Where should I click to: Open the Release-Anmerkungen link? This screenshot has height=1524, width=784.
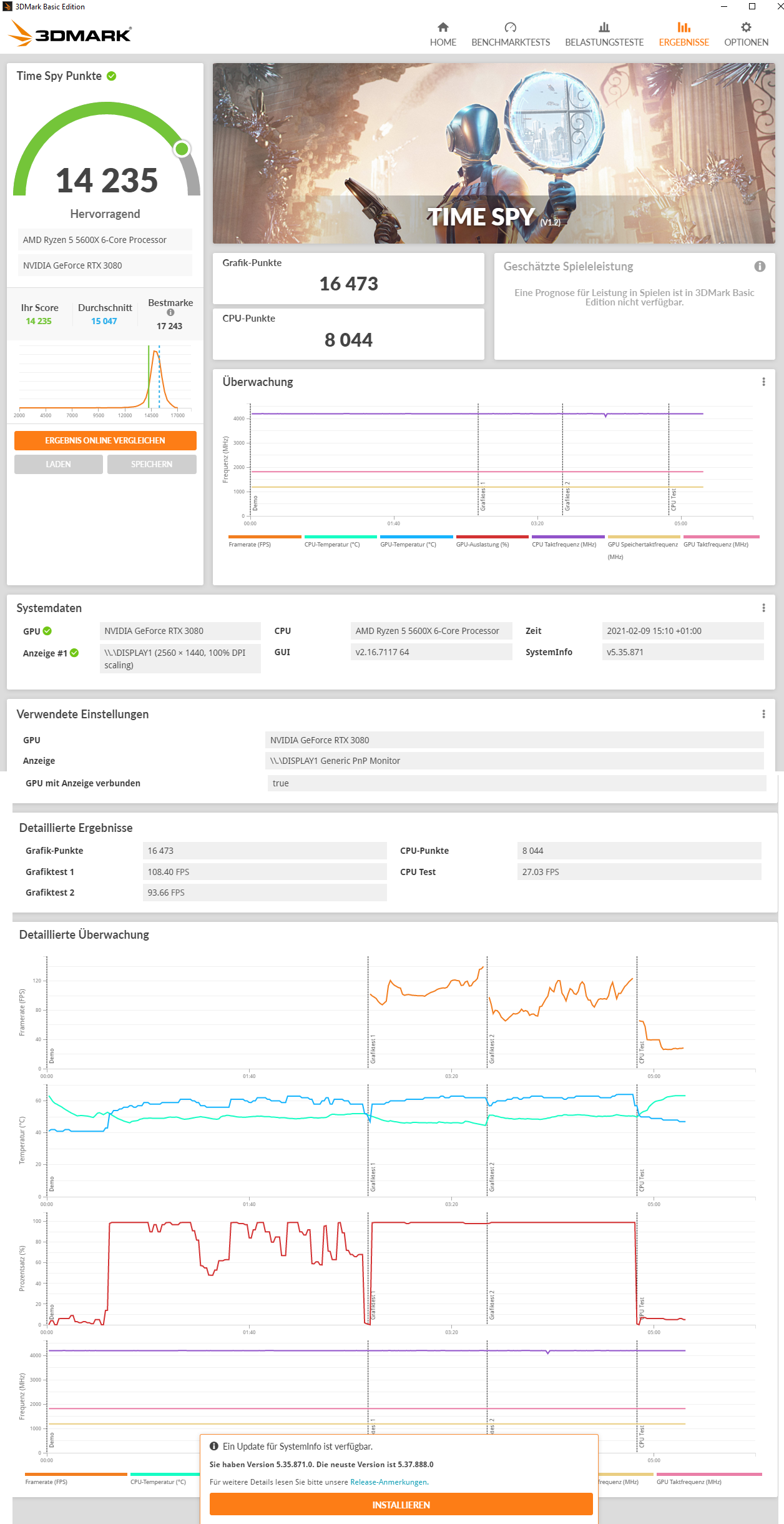click(389, 1482)
